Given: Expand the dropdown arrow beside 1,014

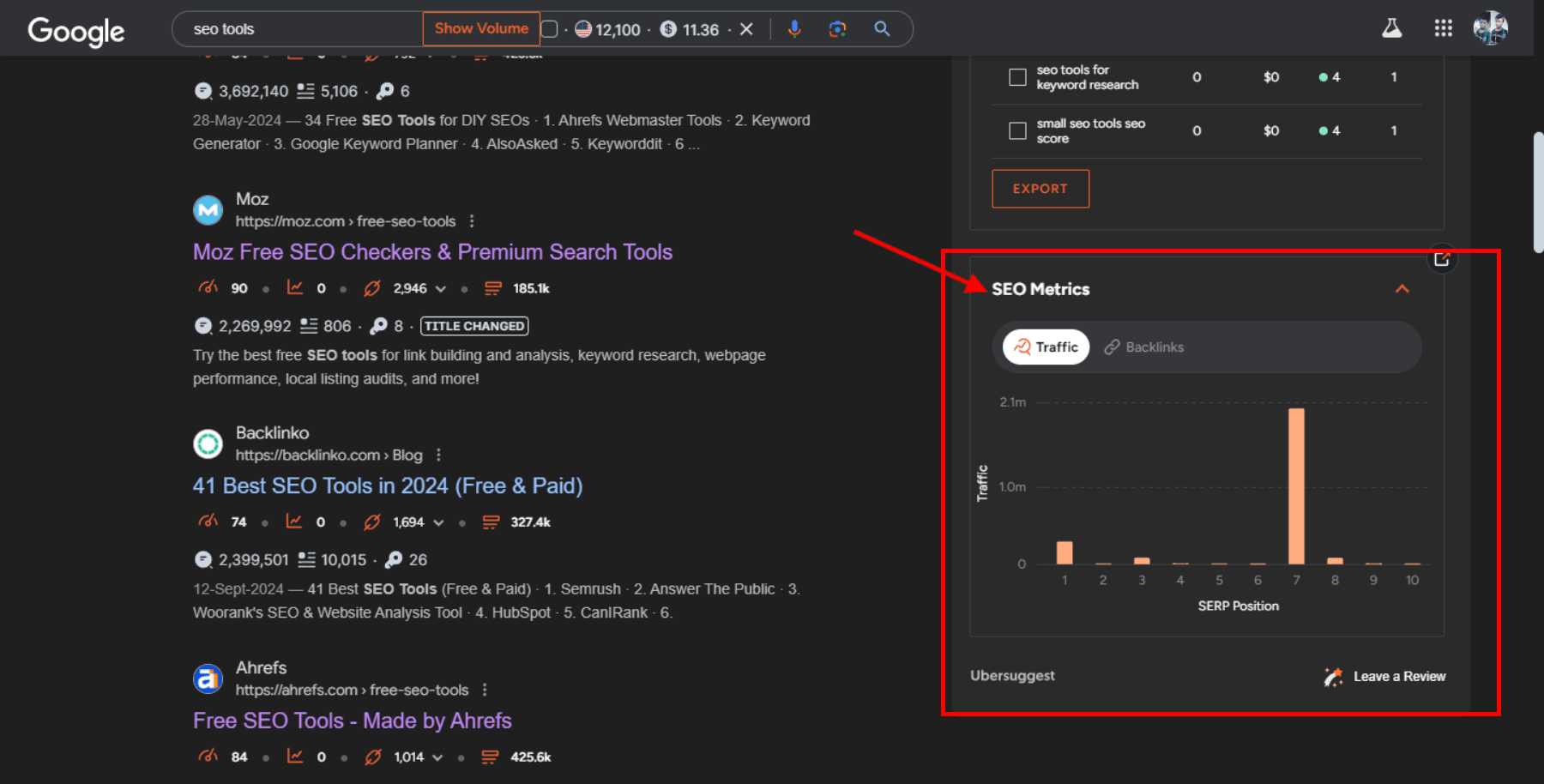Looking at the screenshot, I should (437, 757).
